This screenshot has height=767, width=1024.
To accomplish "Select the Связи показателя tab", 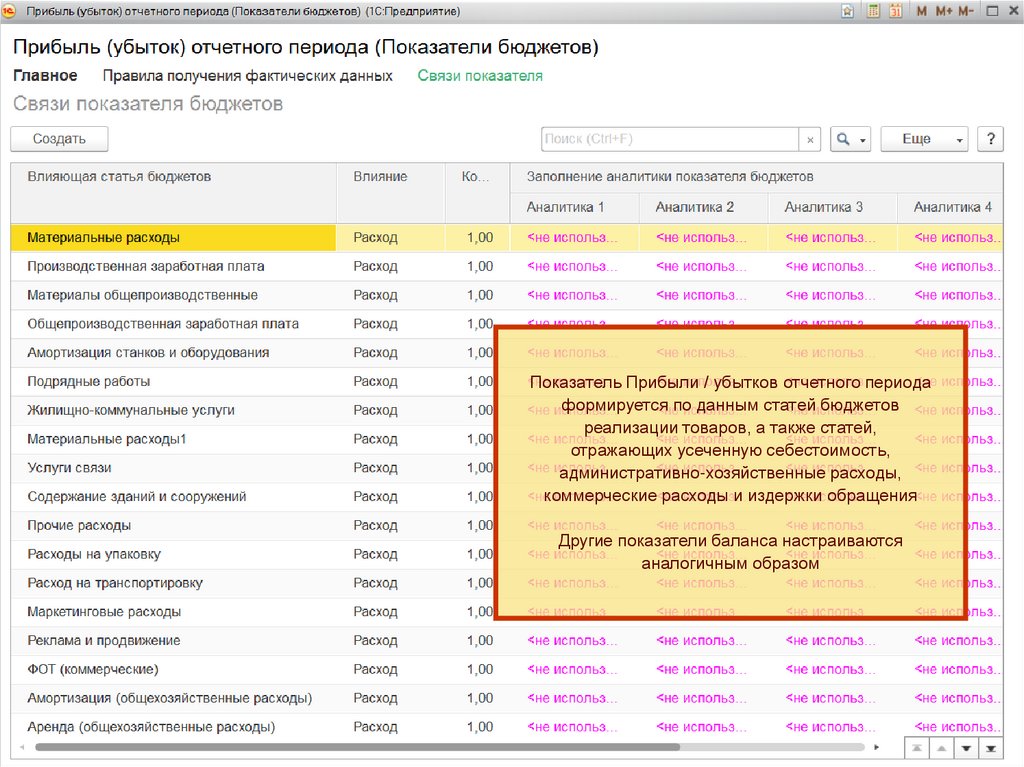I will coord(480,76).
